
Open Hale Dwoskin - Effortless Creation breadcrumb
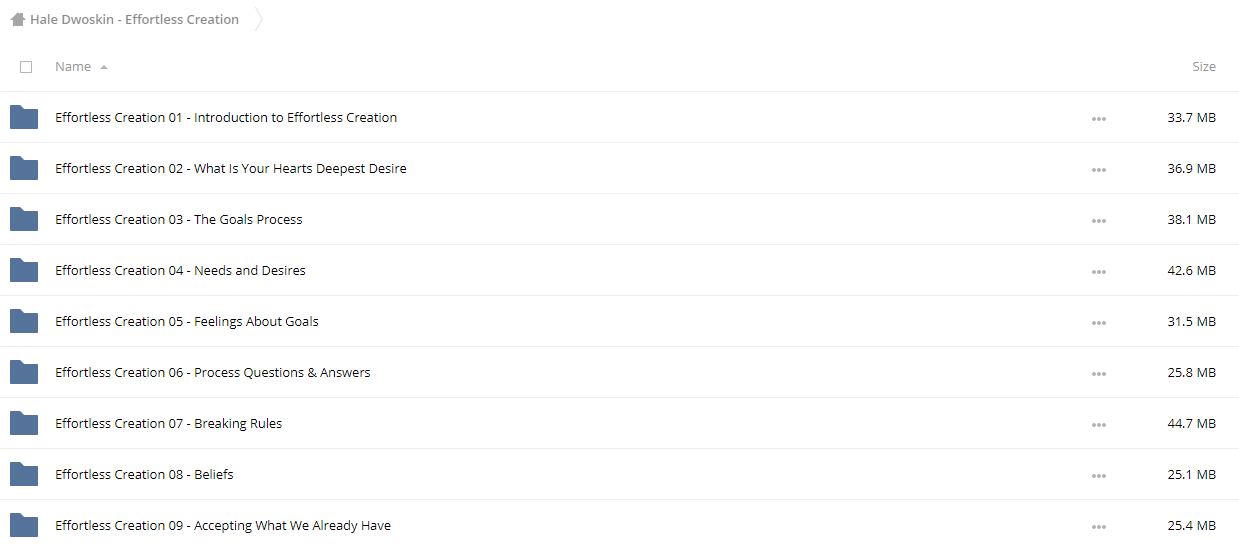click(134, 19)
